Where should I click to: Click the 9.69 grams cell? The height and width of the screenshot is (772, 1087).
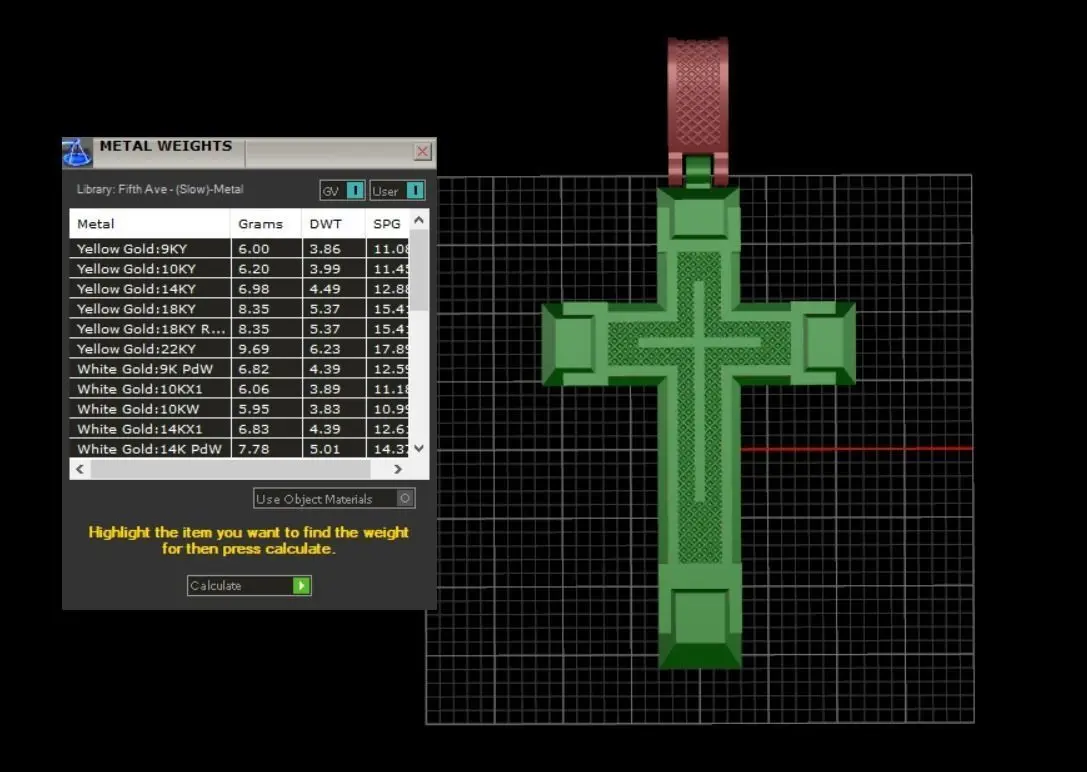click(266, 349)
